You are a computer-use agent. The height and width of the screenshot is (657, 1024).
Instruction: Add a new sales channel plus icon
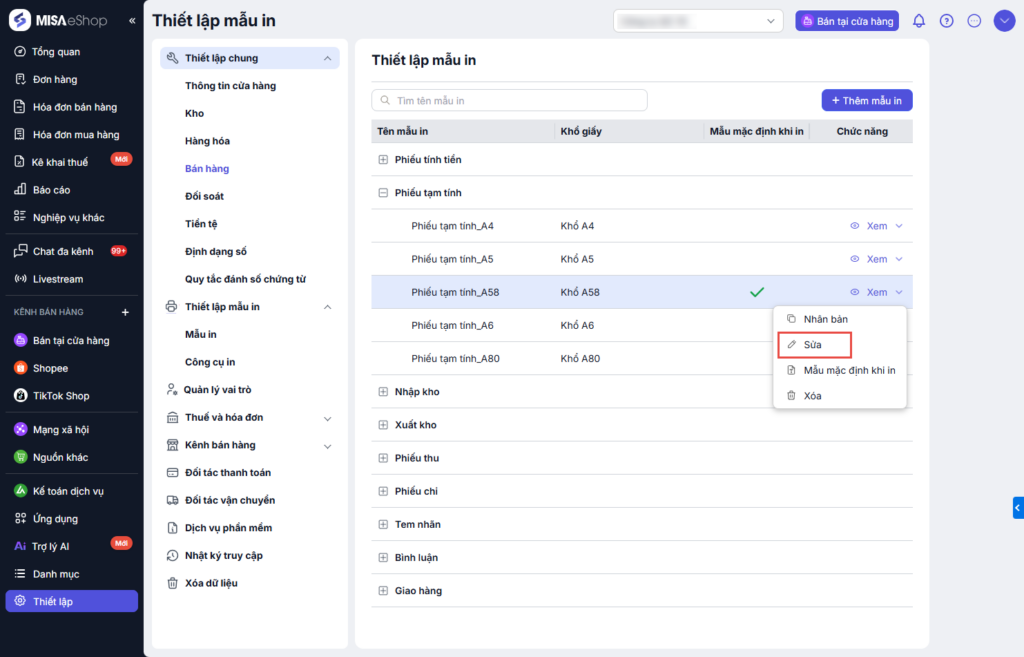click(x=125, y=312)
